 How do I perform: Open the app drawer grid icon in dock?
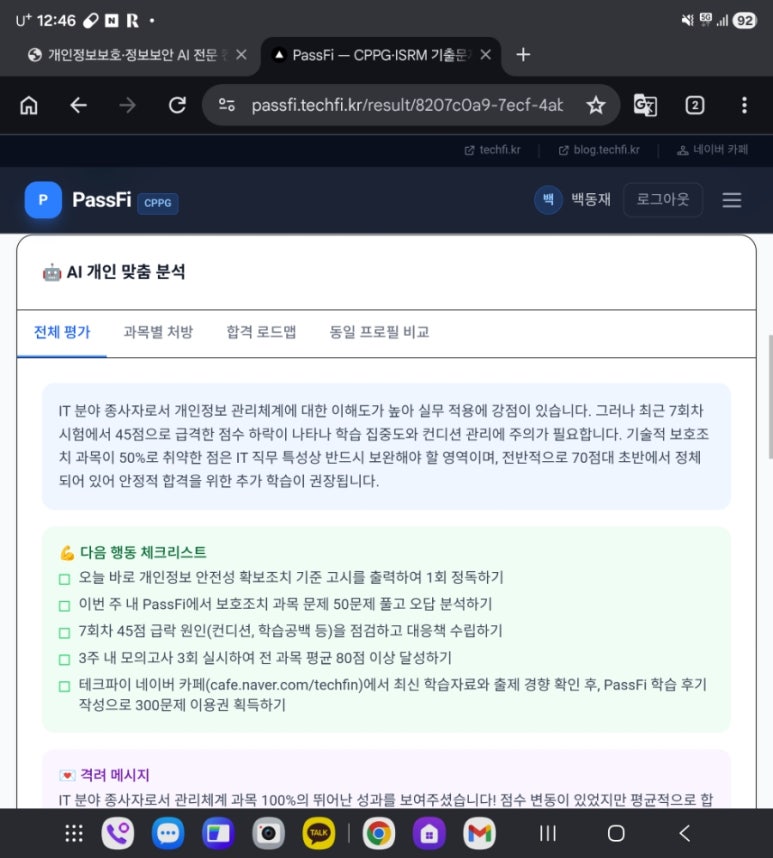tap(74, 833)
